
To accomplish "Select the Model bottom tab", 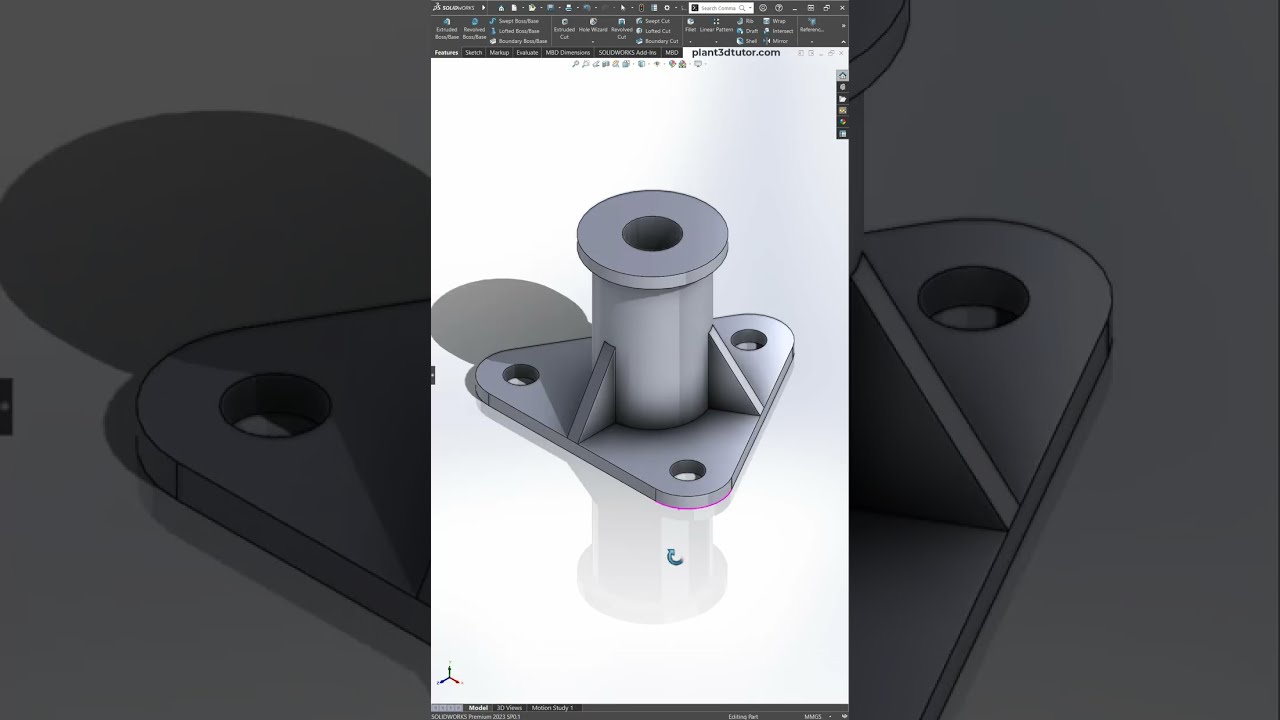I will click(x=478, y=707).
